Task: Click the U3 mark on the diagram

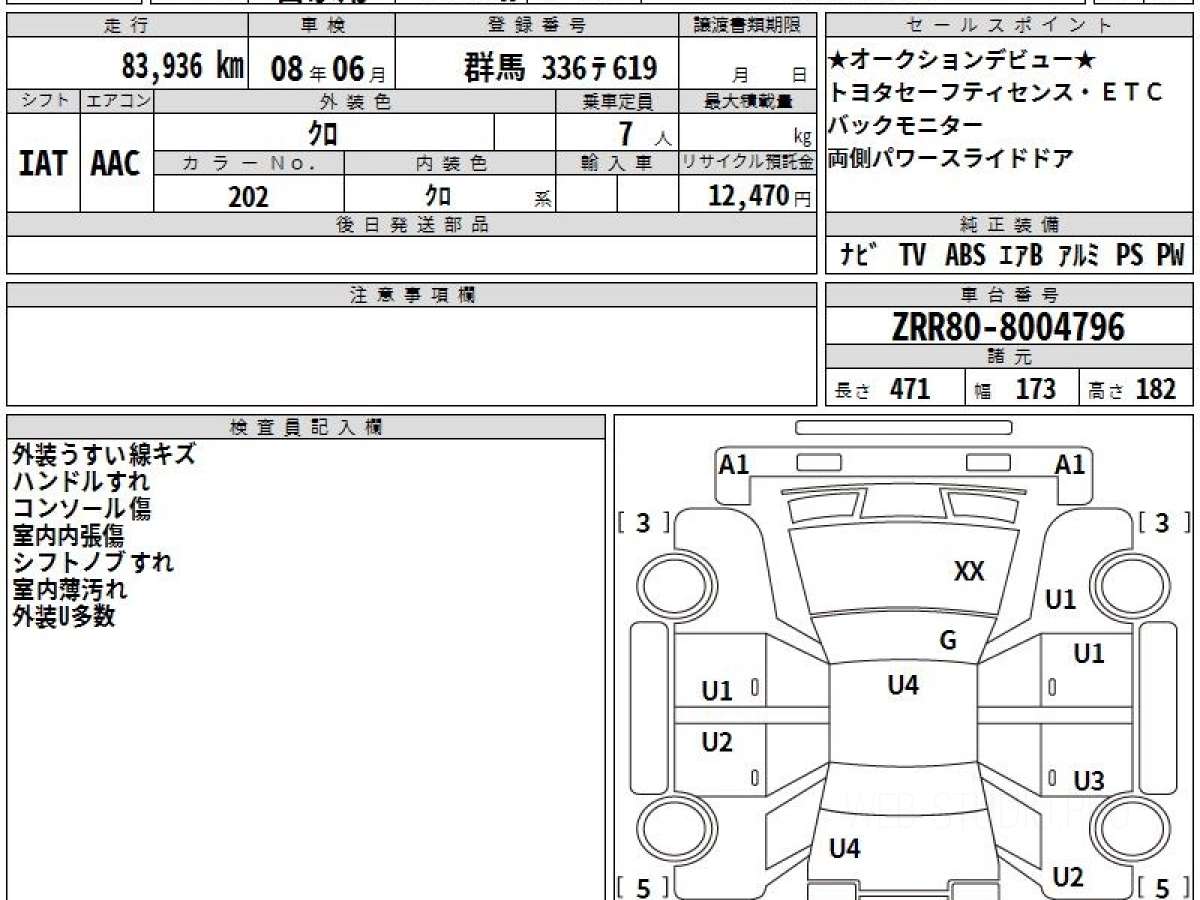Action: point(1089,780)
